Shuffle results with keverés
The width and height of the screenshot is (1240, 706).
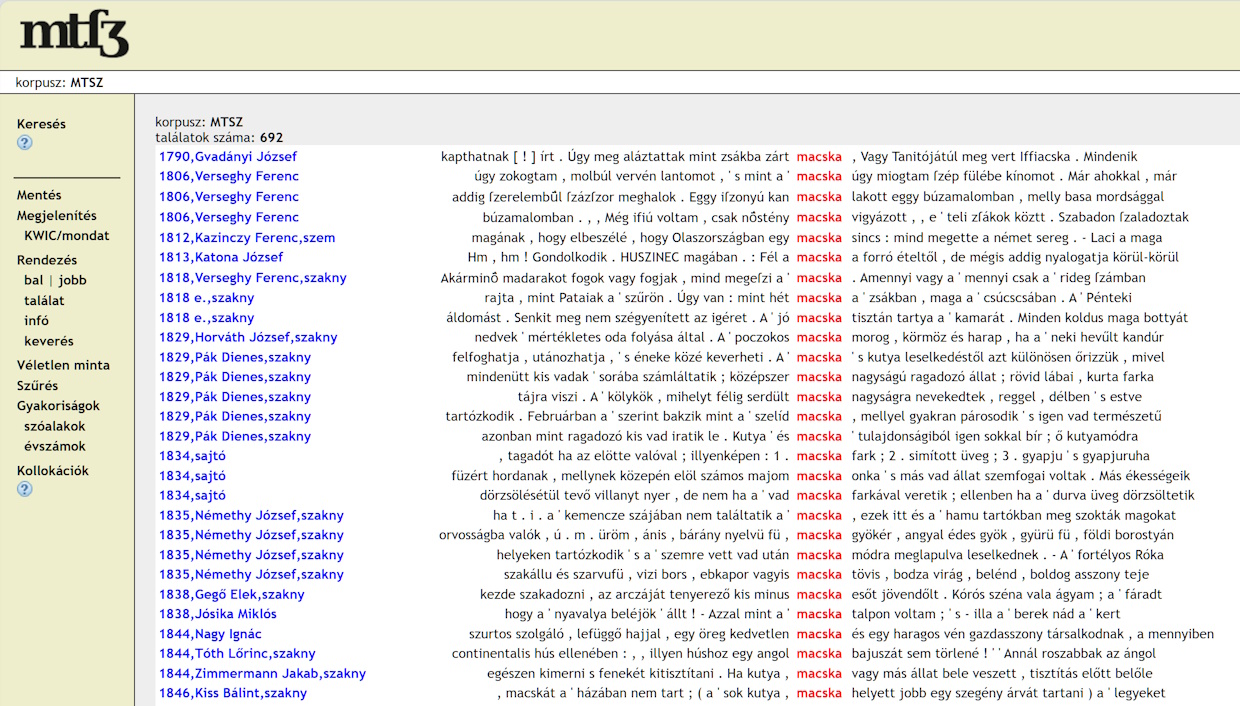pyautogui.click(x=49, y=341)
